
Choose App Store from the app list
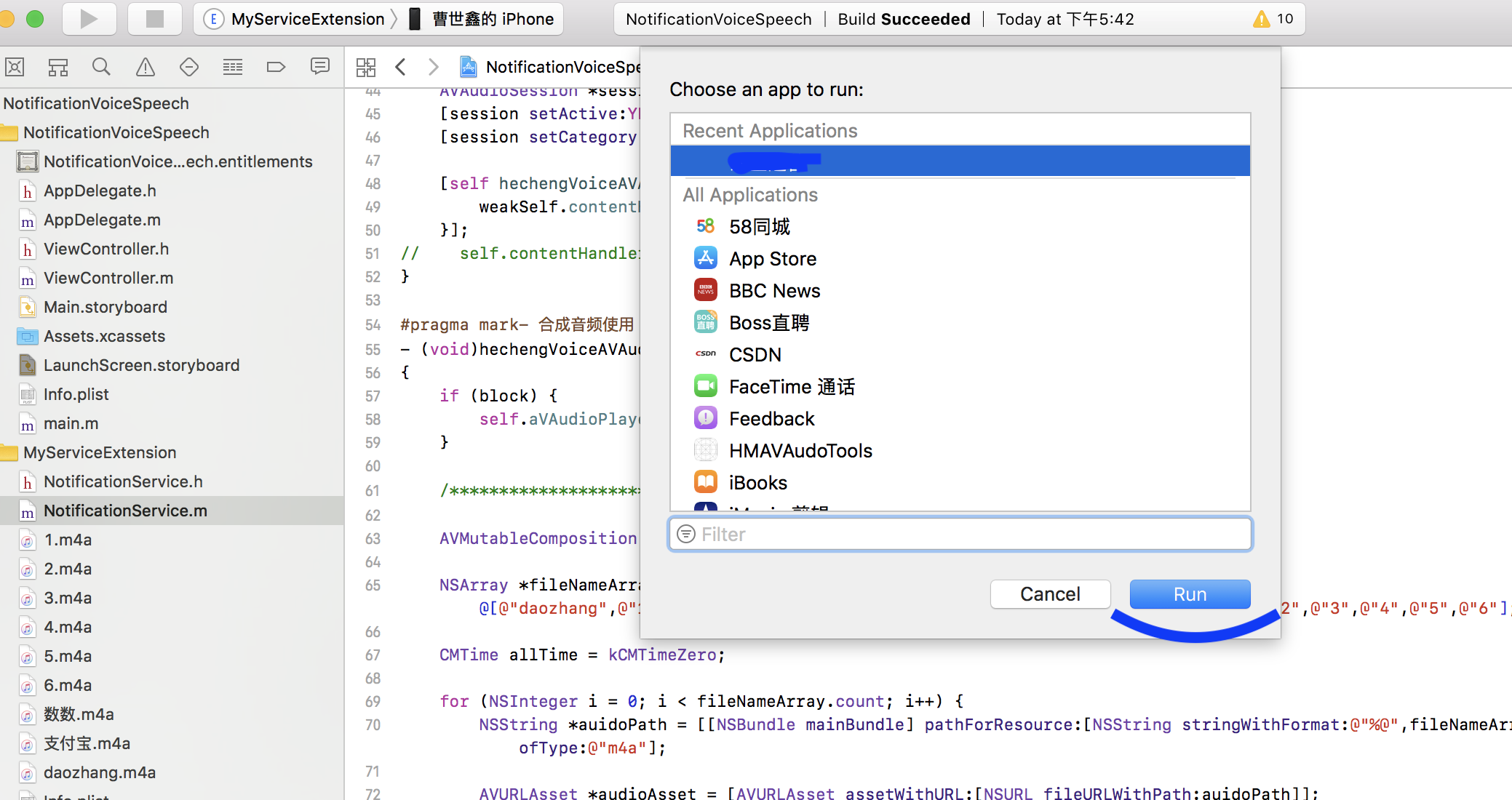[960, 259]
